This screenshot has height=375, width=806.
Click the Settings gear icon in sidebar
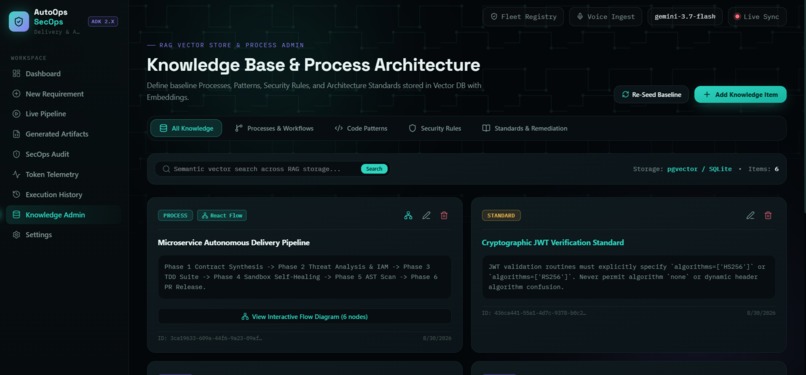click(16, 235)
